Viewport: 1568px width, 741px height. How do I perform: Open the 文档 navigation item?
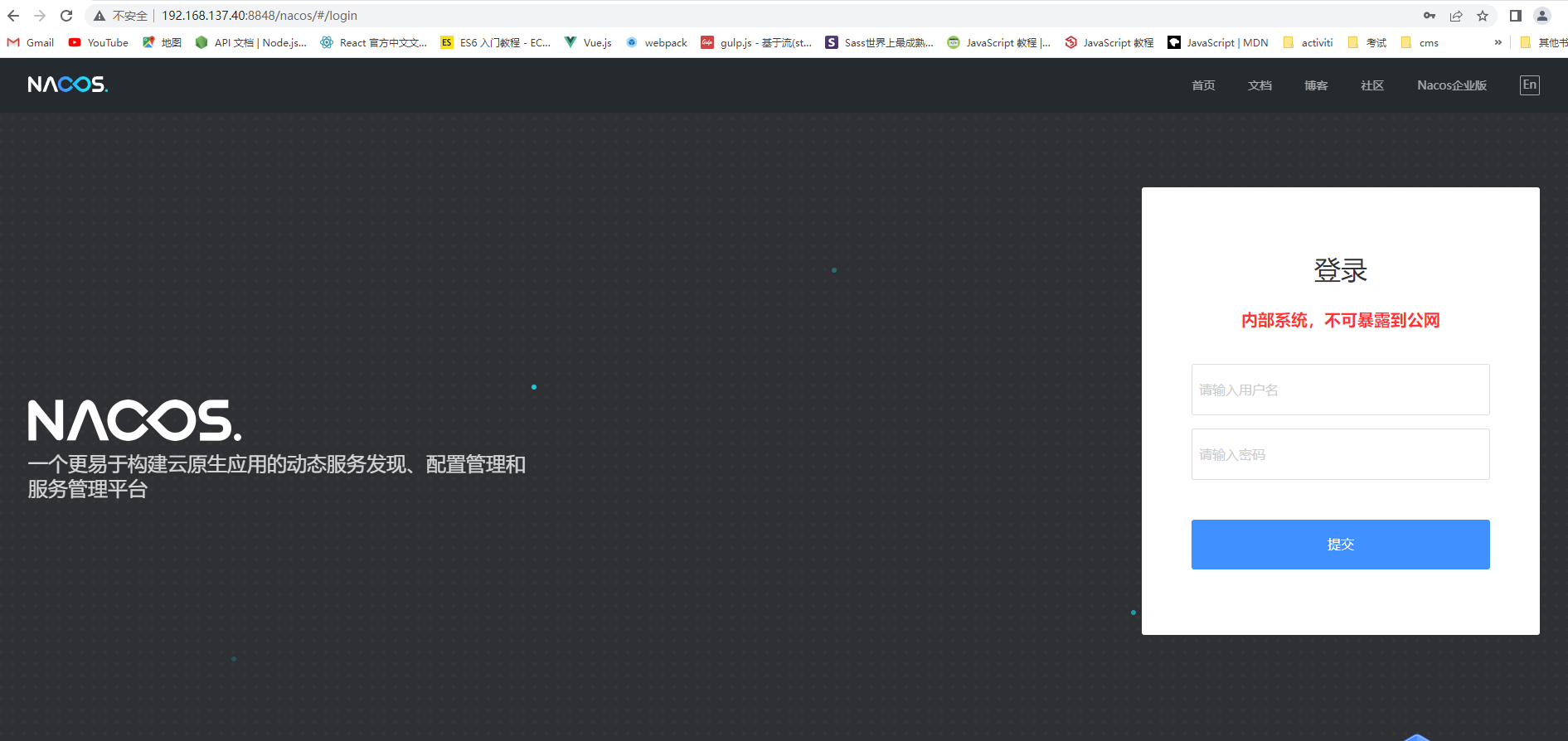click(x=1260, y=85)
